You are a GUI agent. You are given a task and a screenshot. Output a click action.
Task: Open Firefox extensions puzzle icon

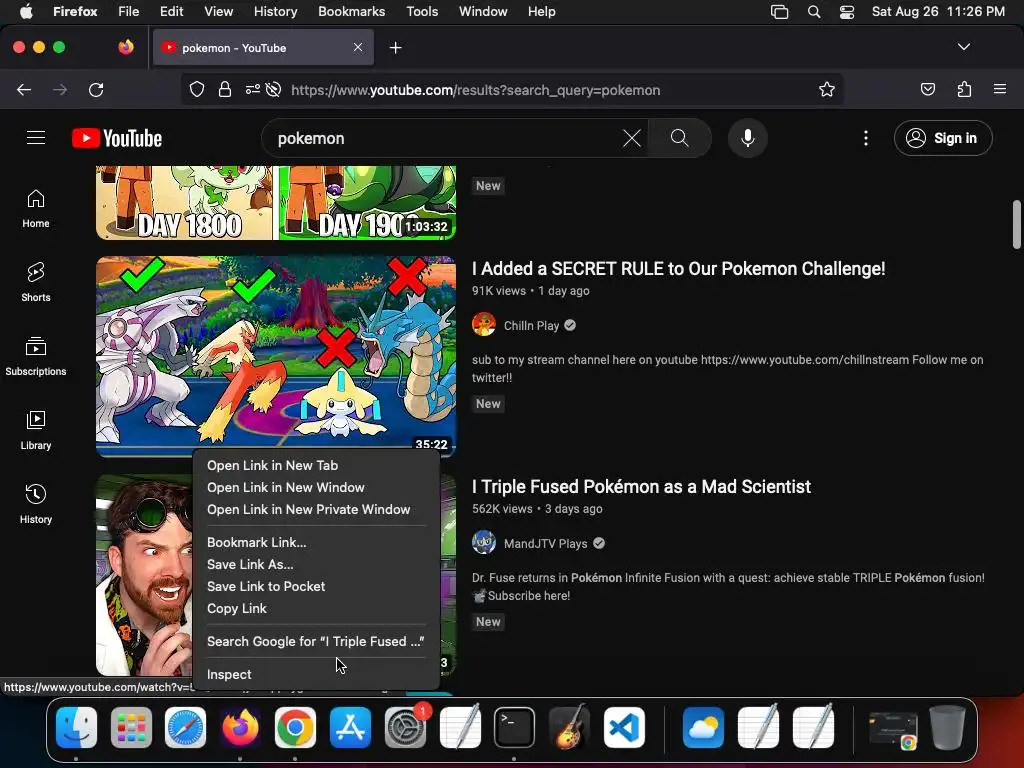[964, 89]
